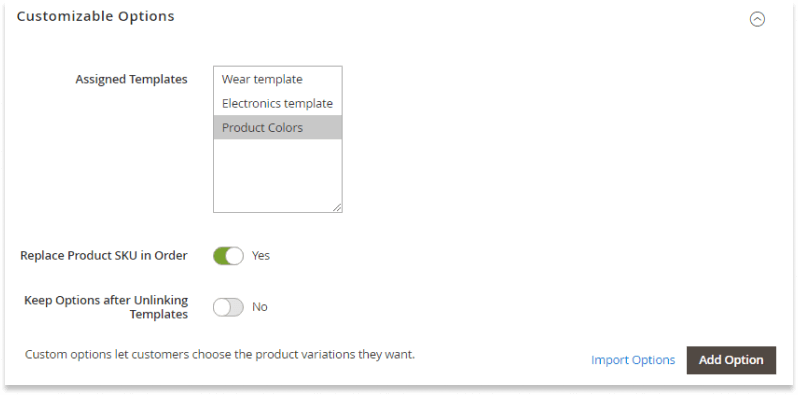Click the white knob of Replace SKU switch
The width and height of the screenshot is (798, 395).
(x=234, y=256)
